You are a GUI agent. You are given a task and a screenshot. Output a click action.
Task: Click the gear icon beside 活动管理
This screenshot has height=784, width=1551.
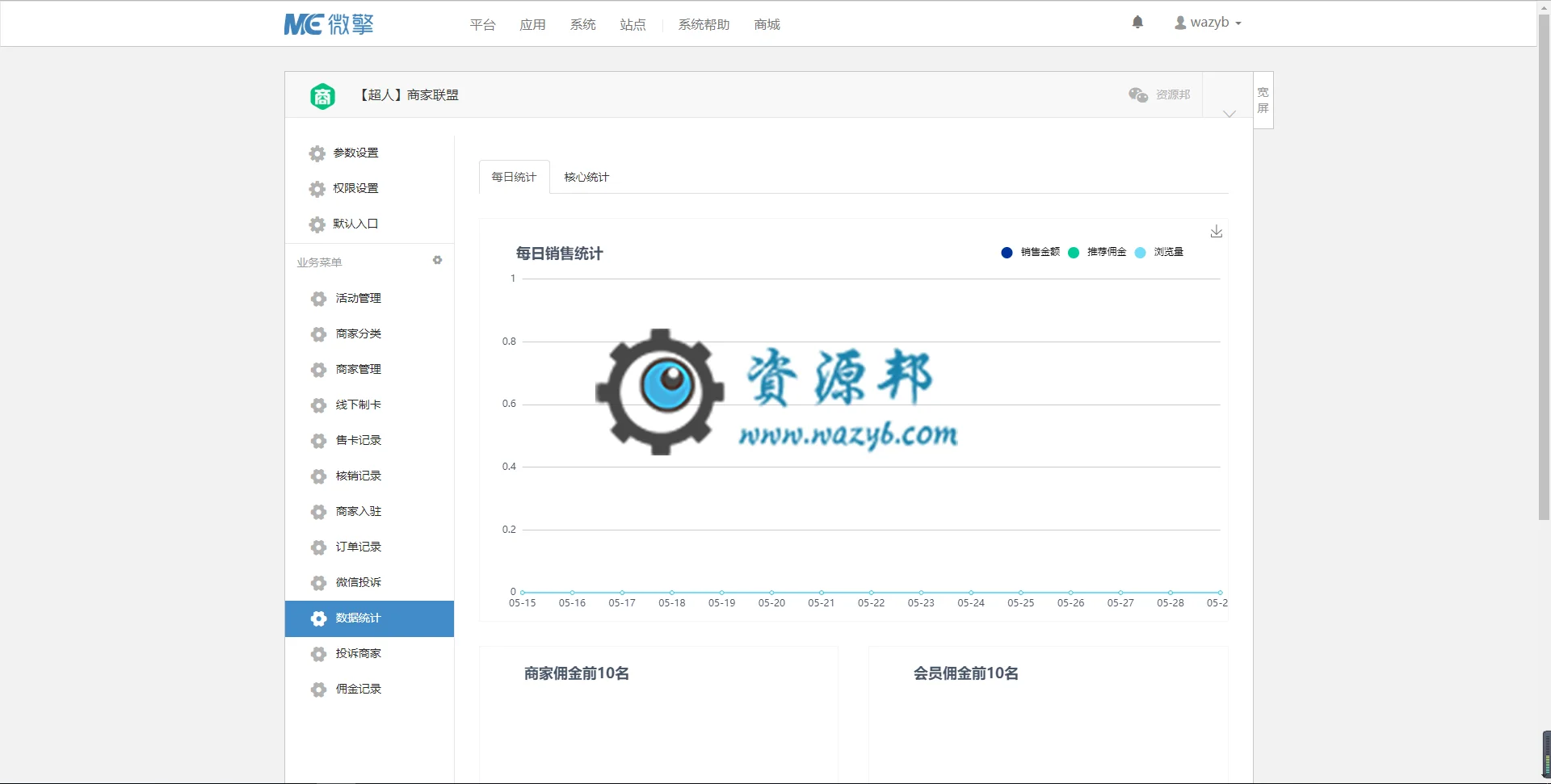(x=318, y=299)
